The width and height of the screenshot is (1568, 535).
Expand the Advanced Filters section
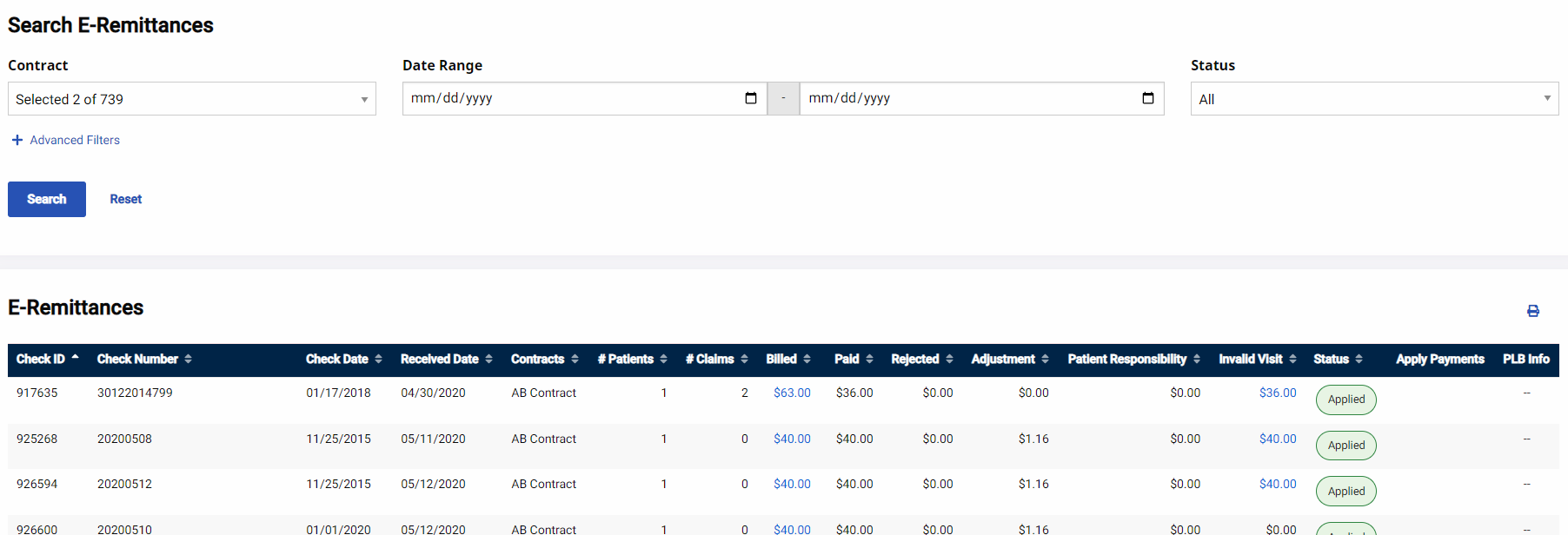[66, 140]
